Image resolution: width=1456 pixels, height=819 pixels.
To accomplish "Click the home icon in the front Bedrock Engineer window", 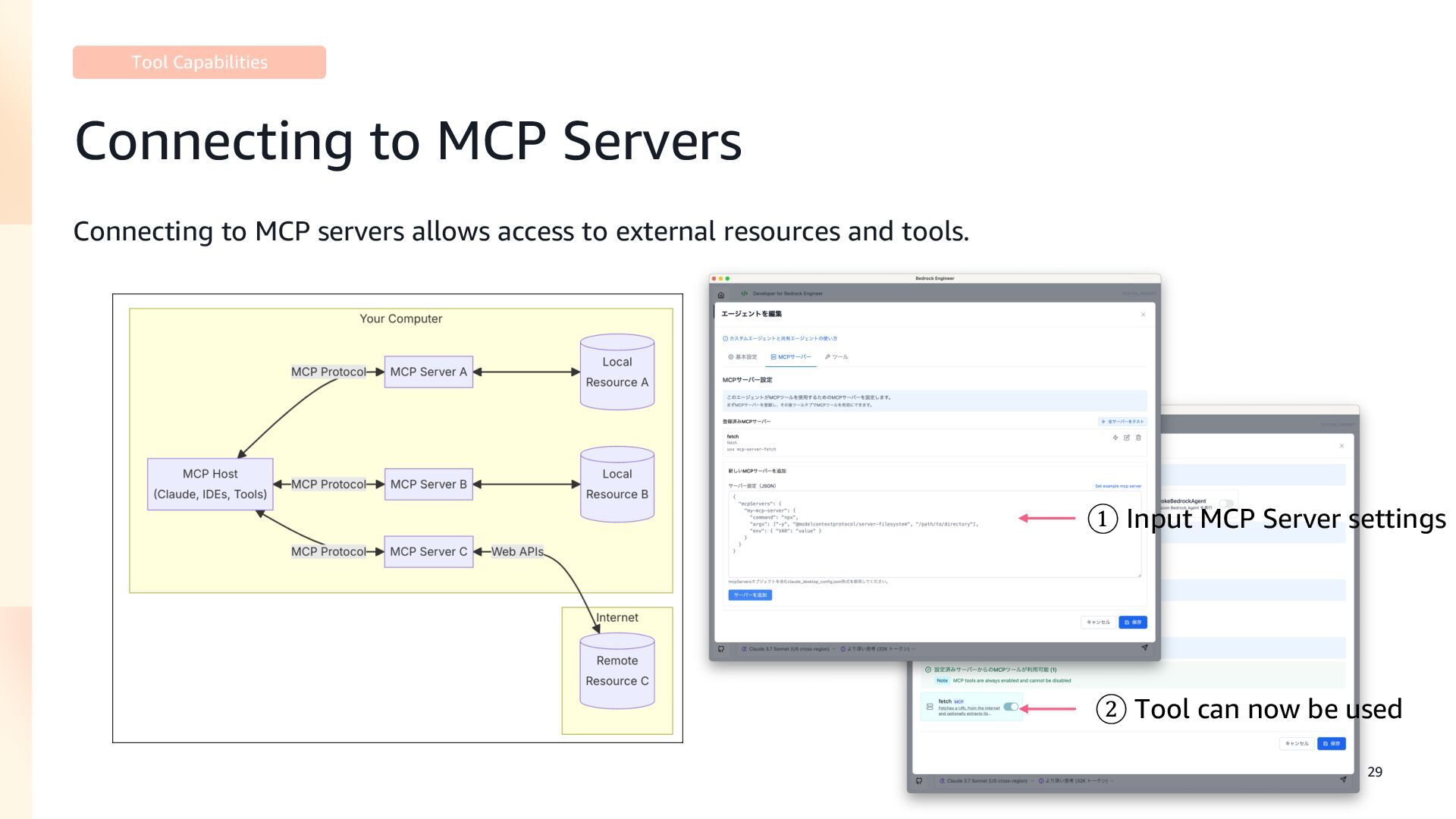I will click(720, 295).
